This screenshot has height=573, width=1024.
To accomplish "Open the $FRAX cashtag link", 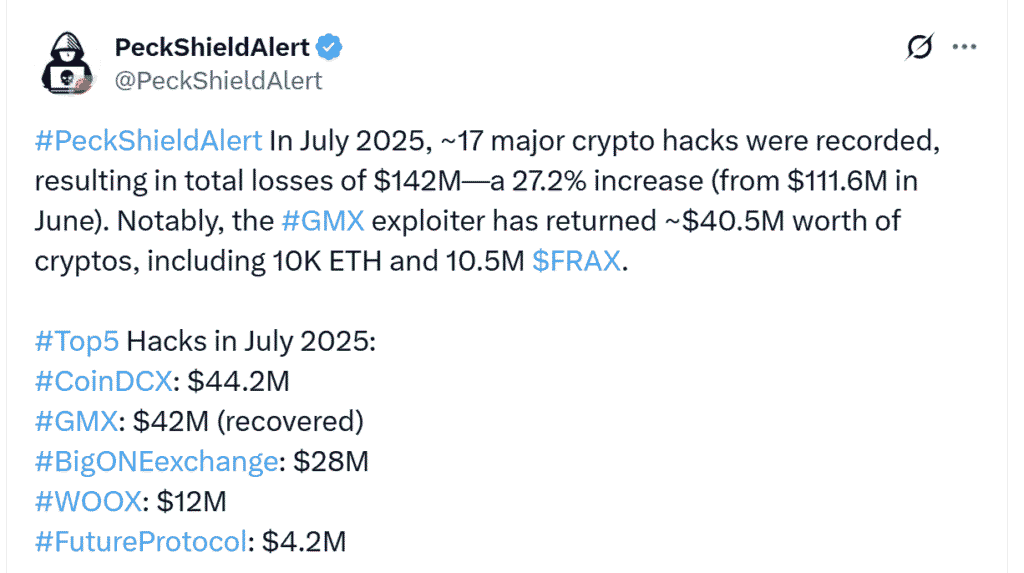I will pyautogui.click(x=576, y=261).
